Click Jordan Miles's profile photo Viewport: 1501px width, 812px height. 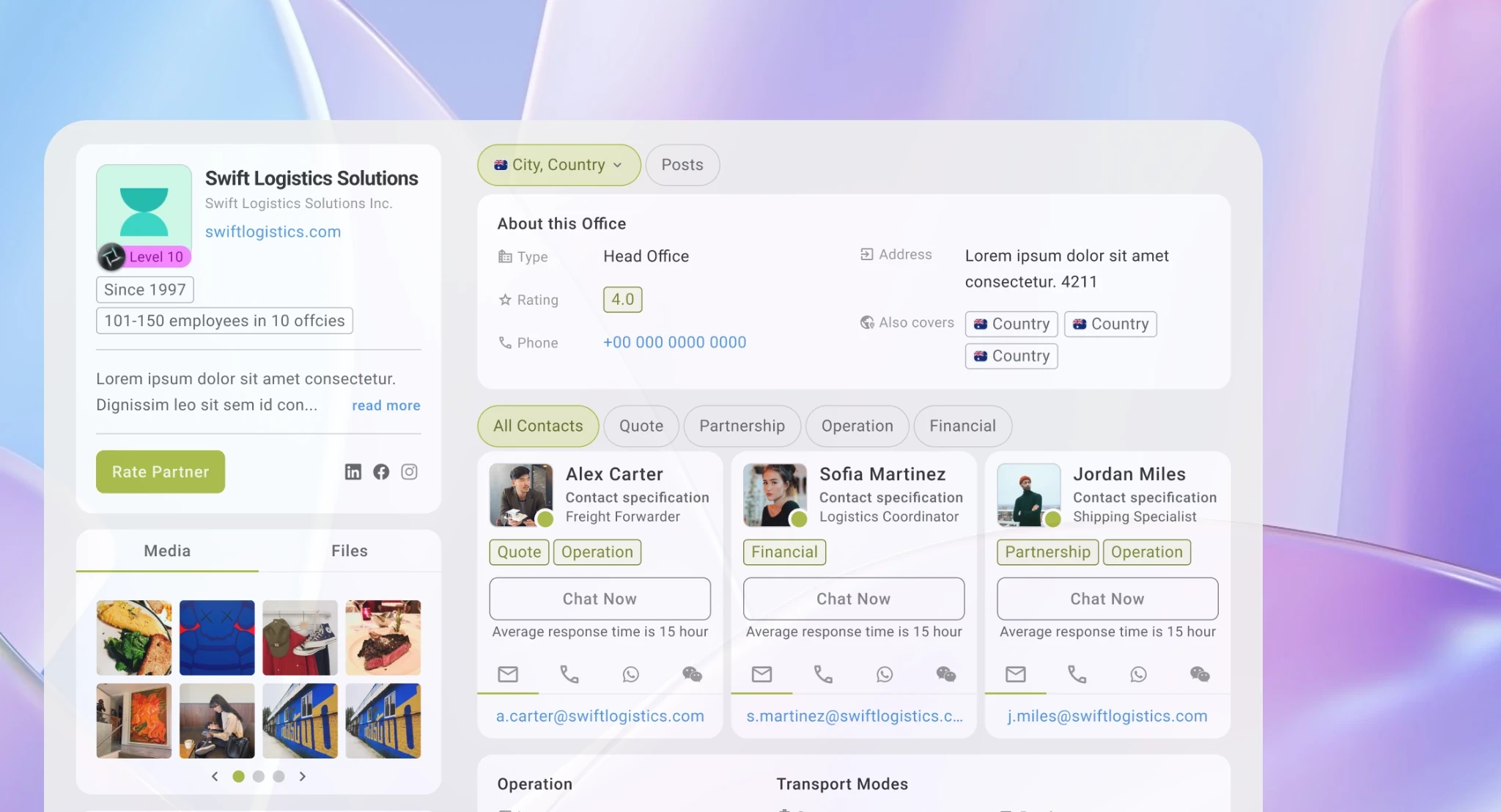click(1029, 495)
